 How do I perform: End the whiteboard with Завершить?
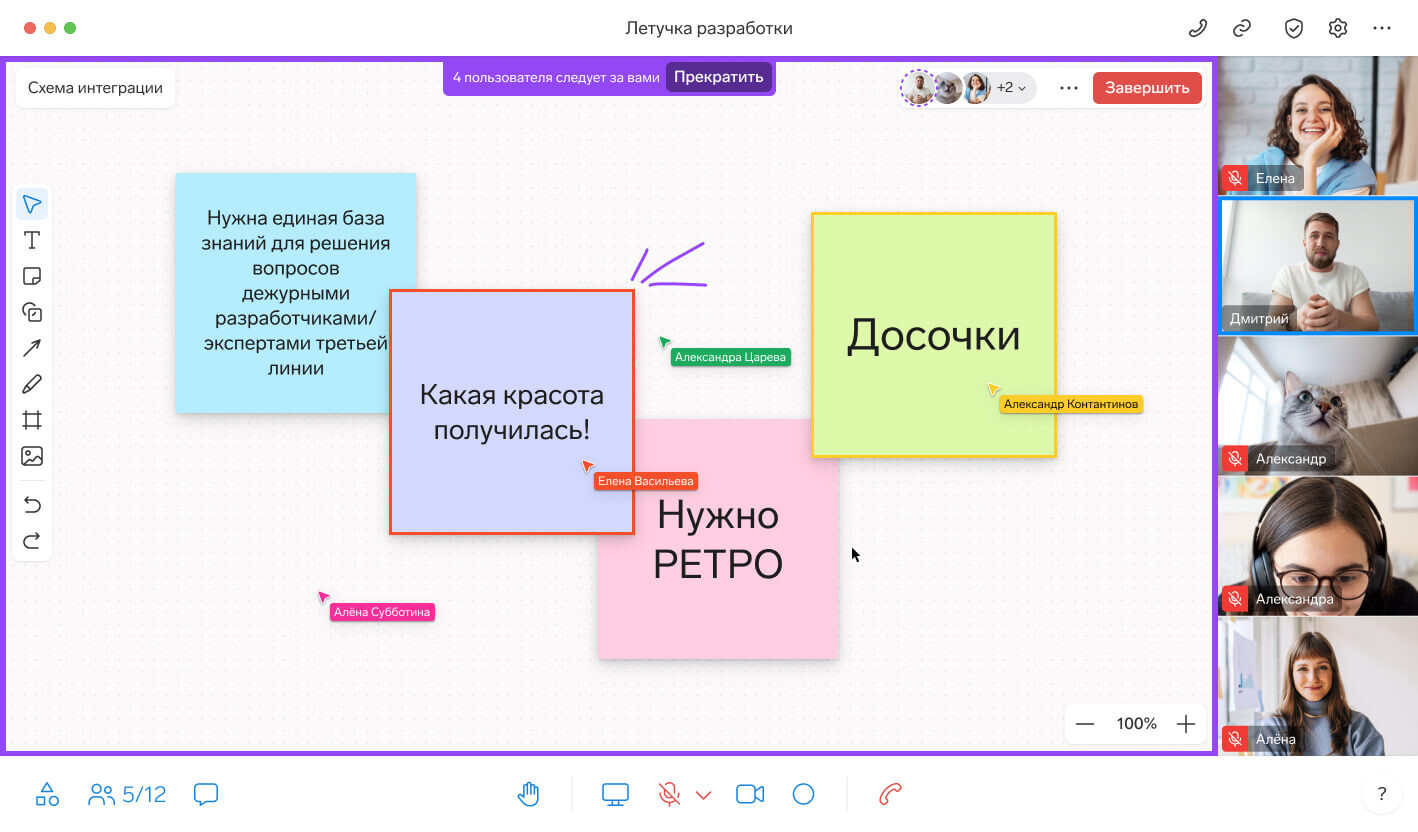(1147, 88)
